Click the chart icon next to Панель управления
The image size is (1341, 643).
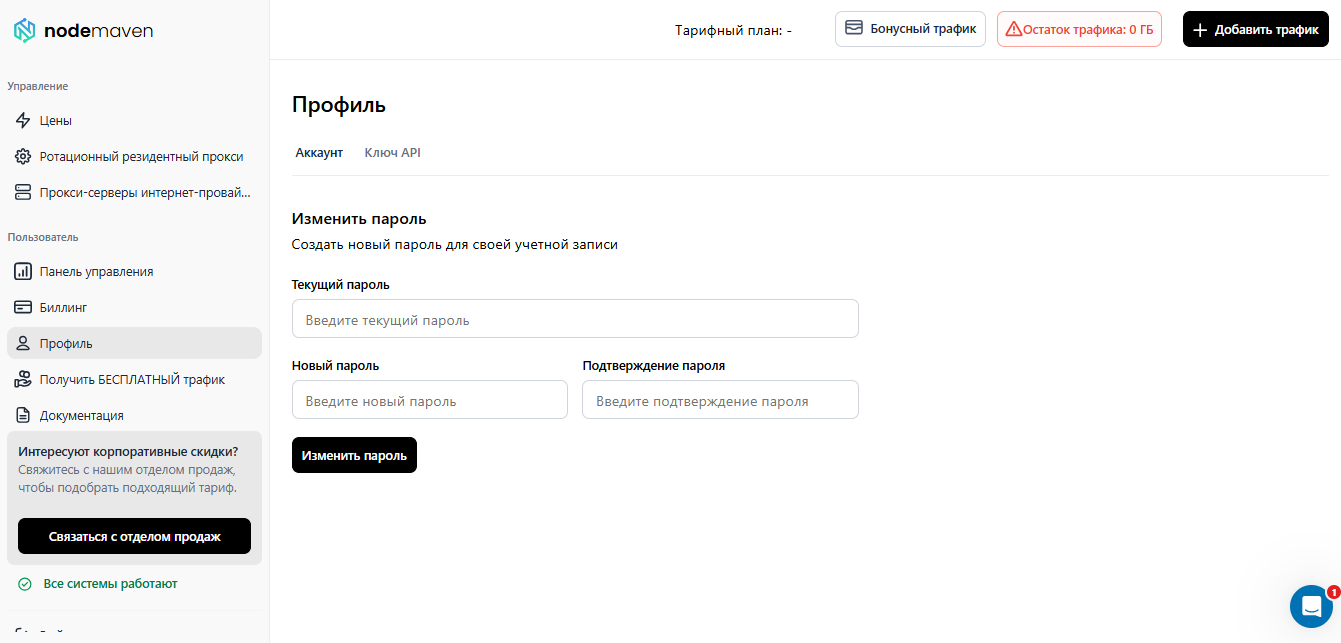point(23,272)
